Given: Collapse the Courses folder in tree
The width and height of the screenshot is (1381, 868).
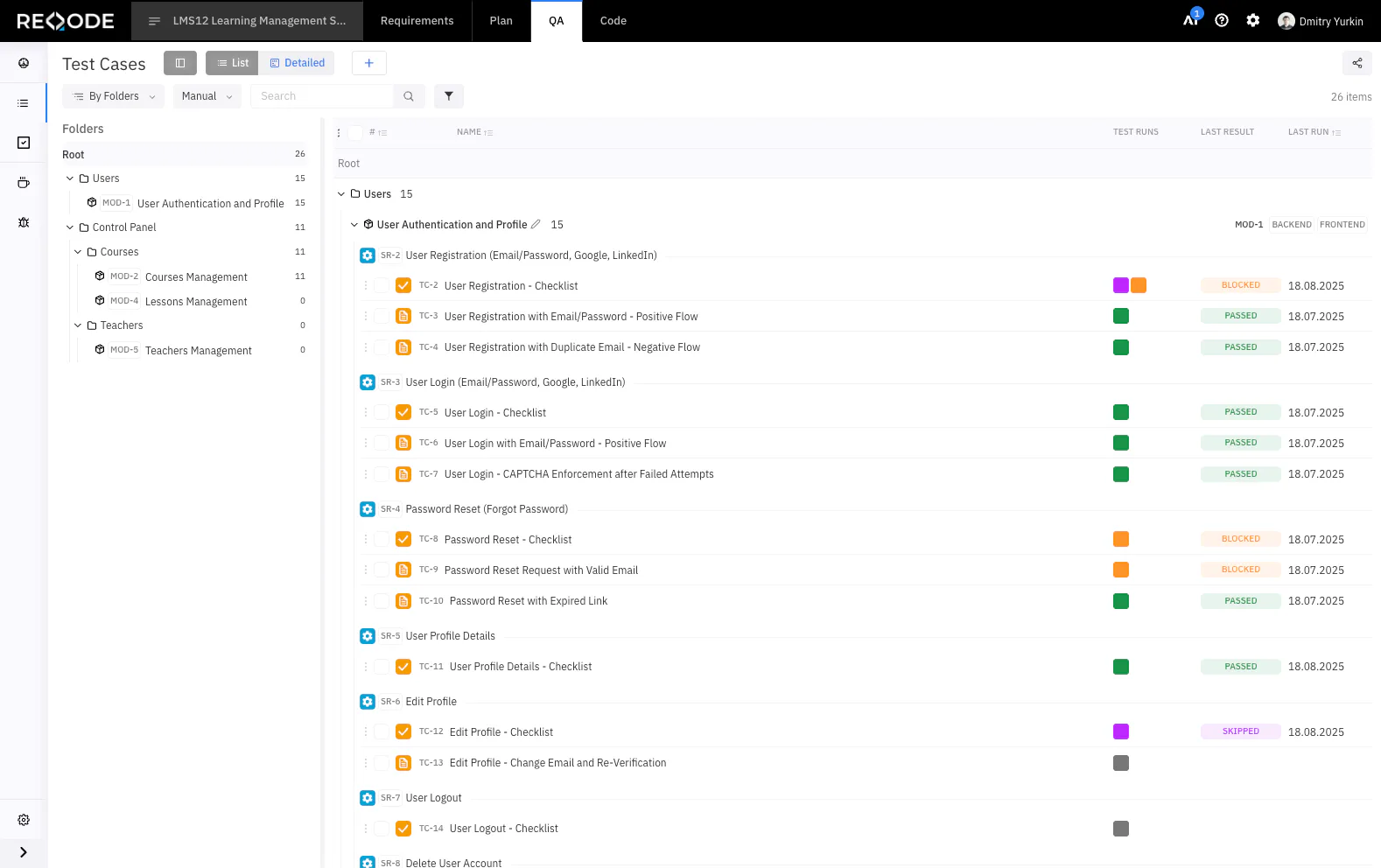Looking at the screenshot, I should (78, 252).
